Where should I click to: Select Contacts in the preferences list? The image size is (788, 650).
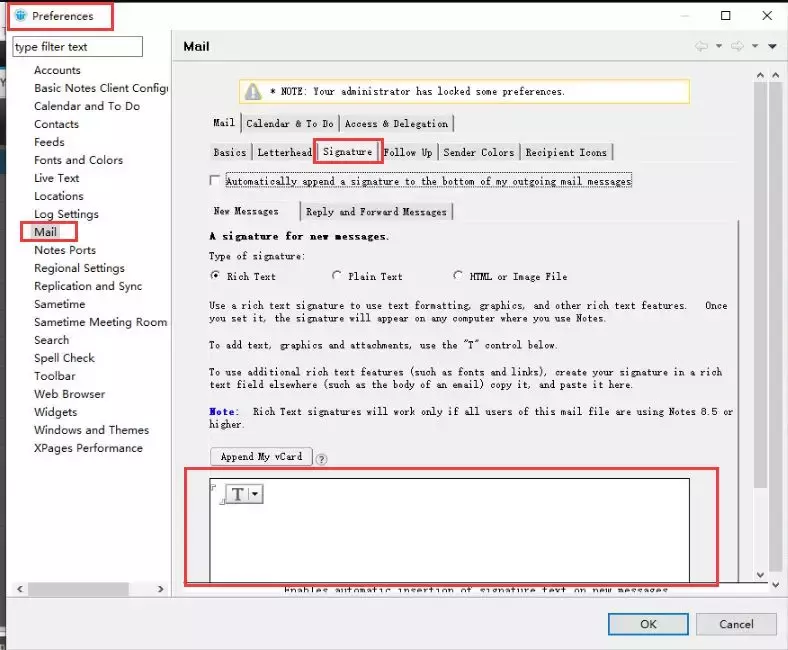click(x=56, y=124)
